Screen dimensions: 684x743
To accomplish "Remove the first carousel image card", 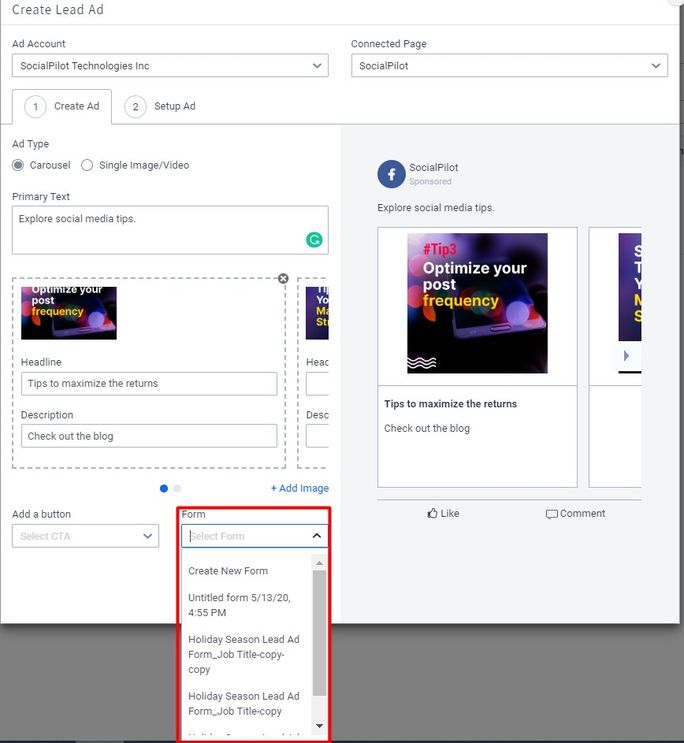I will 283,279.
